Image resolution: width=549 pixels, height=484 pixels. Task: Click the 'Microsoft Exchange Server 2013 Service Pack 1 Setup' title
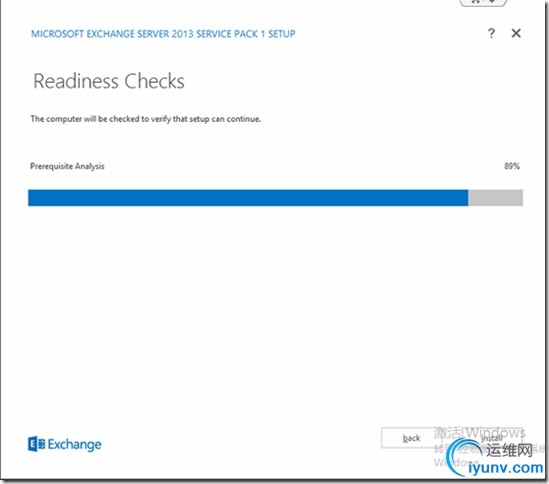(163, 34)
